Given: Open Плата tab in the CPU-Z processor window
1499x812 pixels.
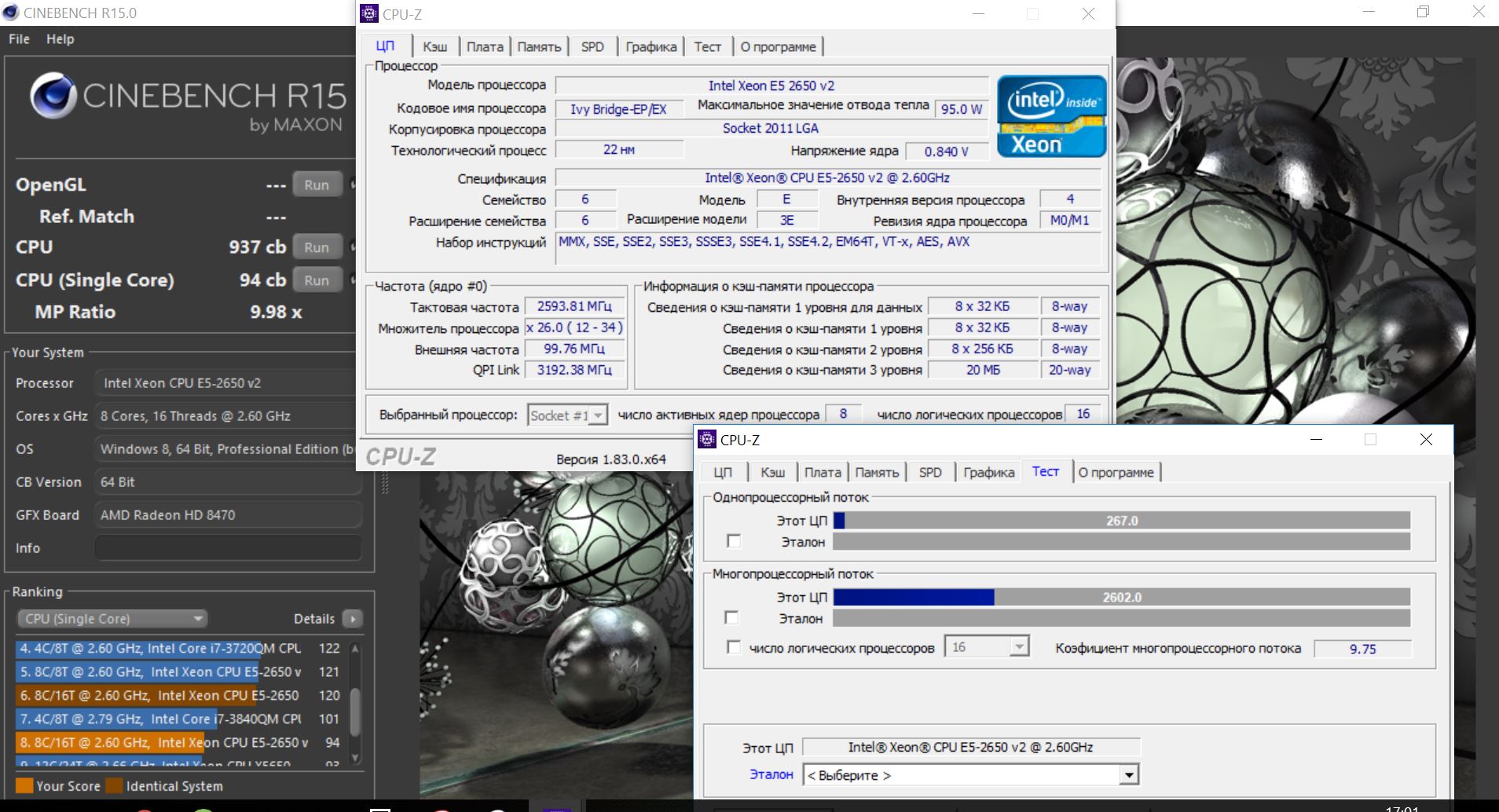Looking at the screenshot, I should pyautogui.click(x=485, y=47).
